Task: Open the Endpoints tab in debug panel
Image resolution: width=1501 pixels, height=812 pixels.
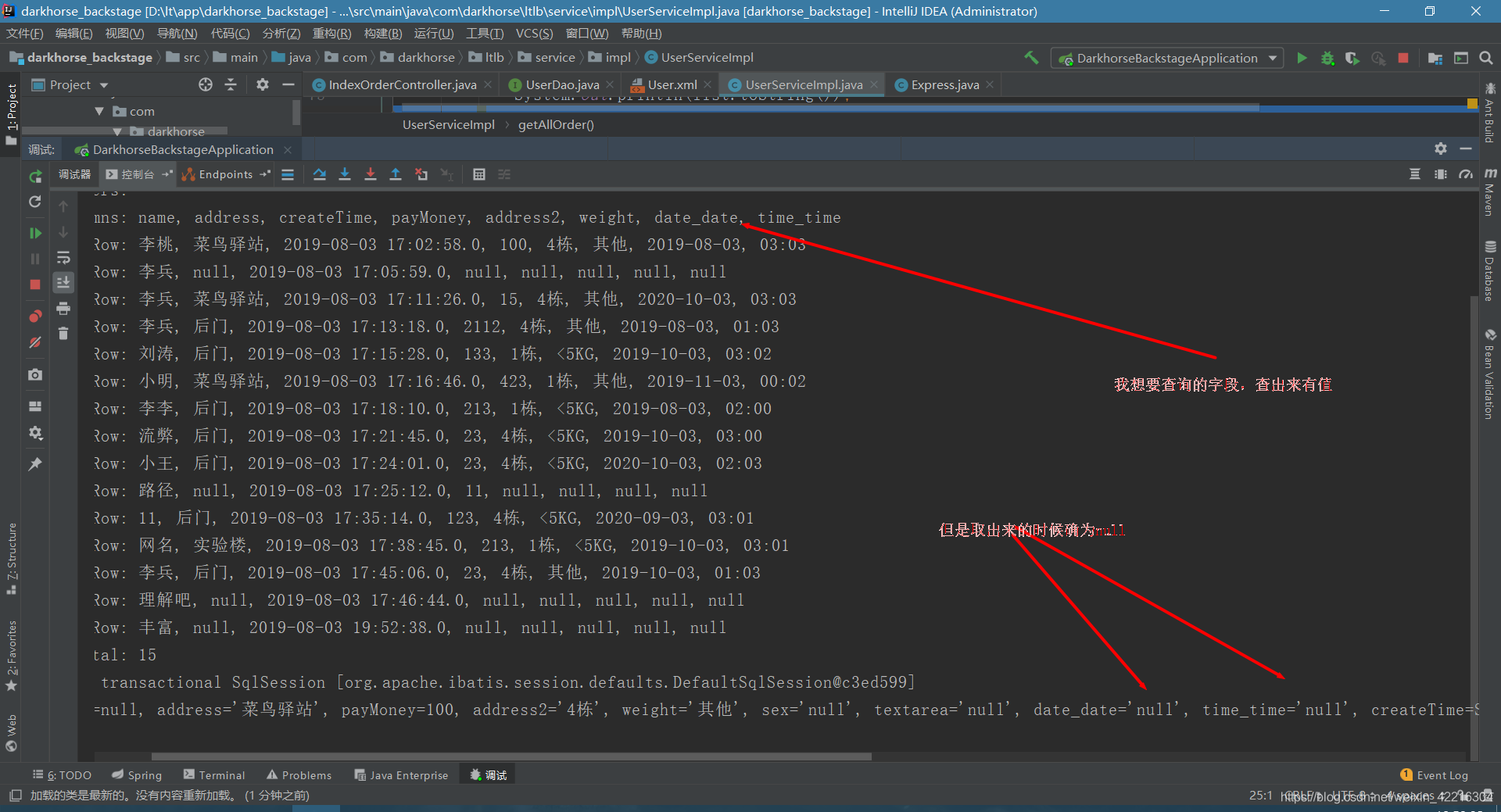Action: pyautogui.click(x=225, y=174)
